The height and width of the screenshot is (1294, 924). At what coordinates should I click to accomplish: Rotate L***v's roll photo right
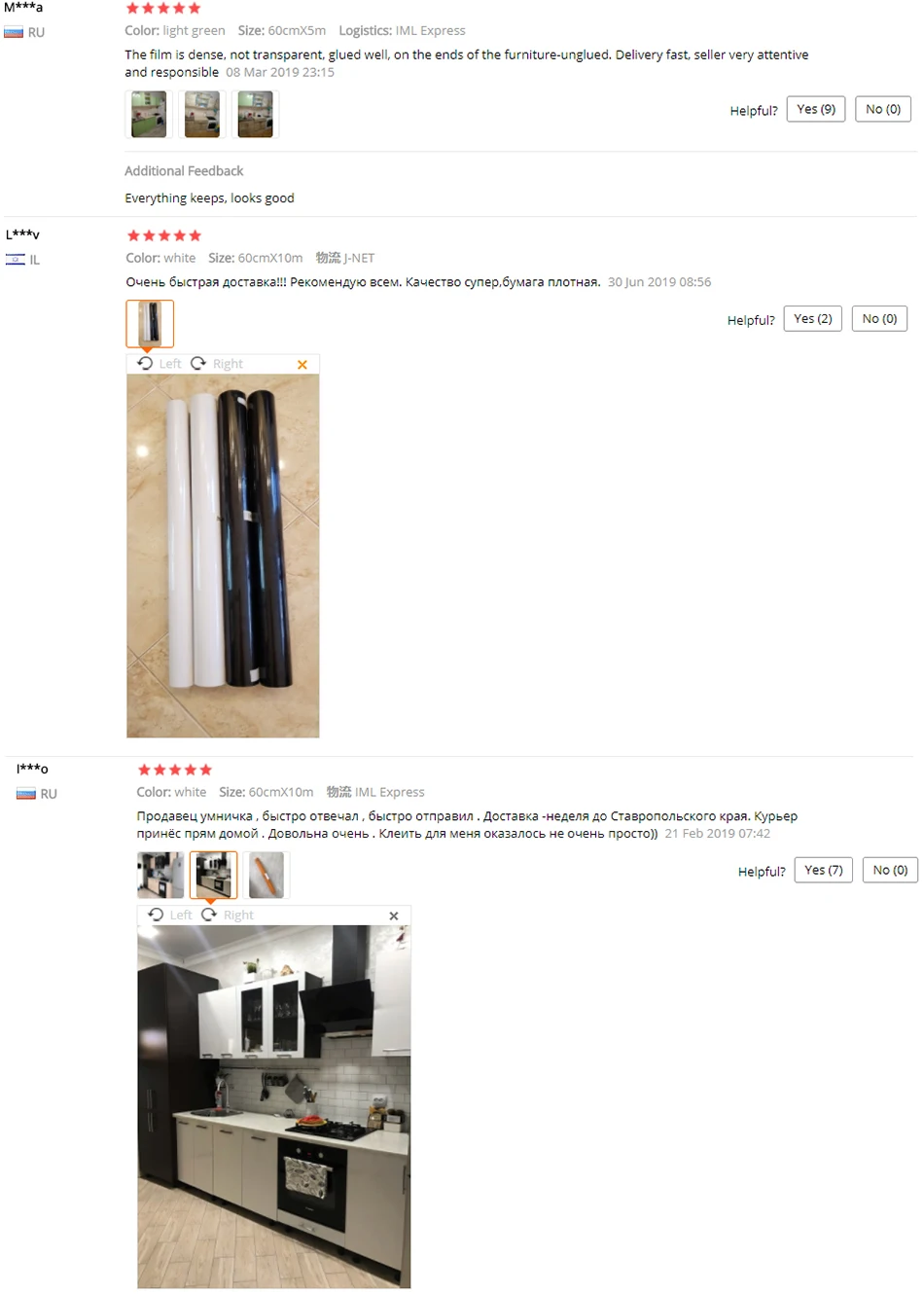(x=217, y=364)
